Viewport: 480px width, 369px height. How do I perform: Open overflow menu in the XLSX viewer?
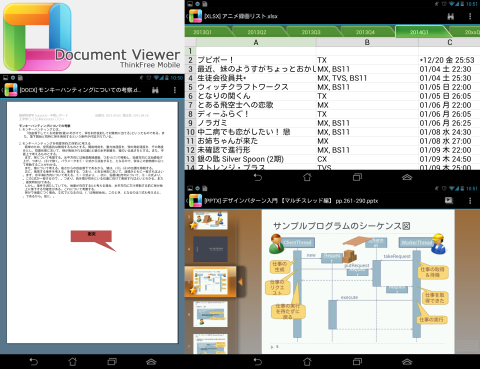tap(470, 16)
